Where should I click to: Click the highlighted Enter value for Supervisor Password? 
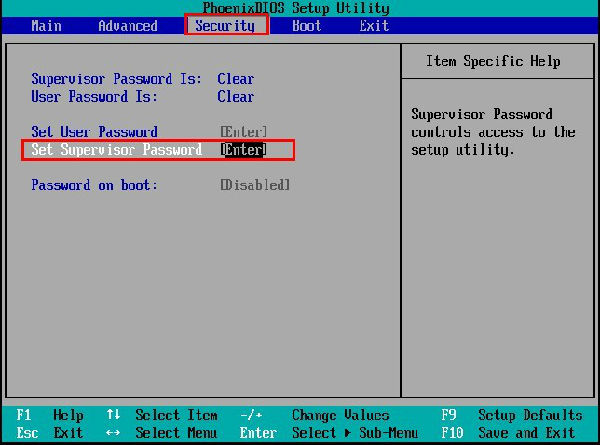point(244,150)
